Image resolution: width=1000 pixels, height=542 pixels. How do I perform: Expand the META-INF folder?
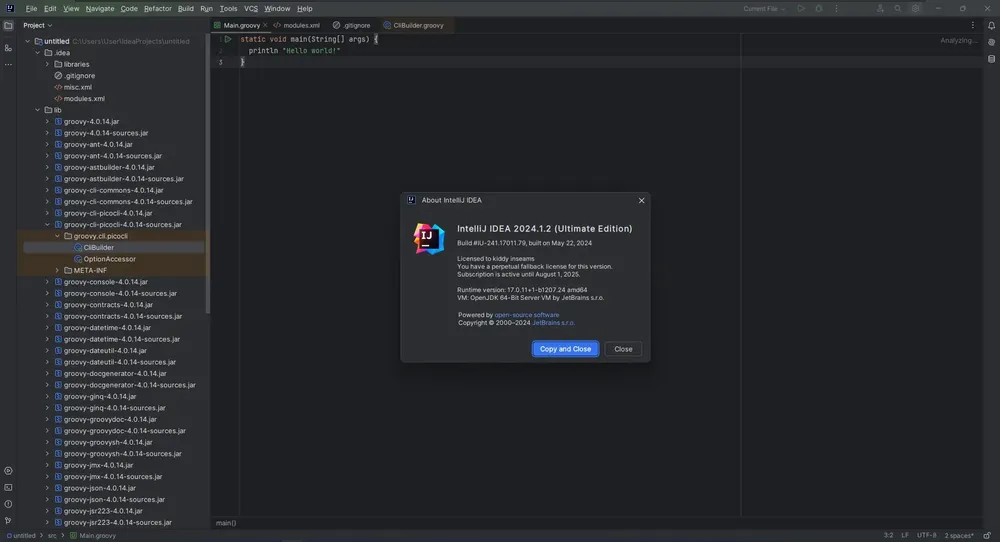(x=57, y=270)
